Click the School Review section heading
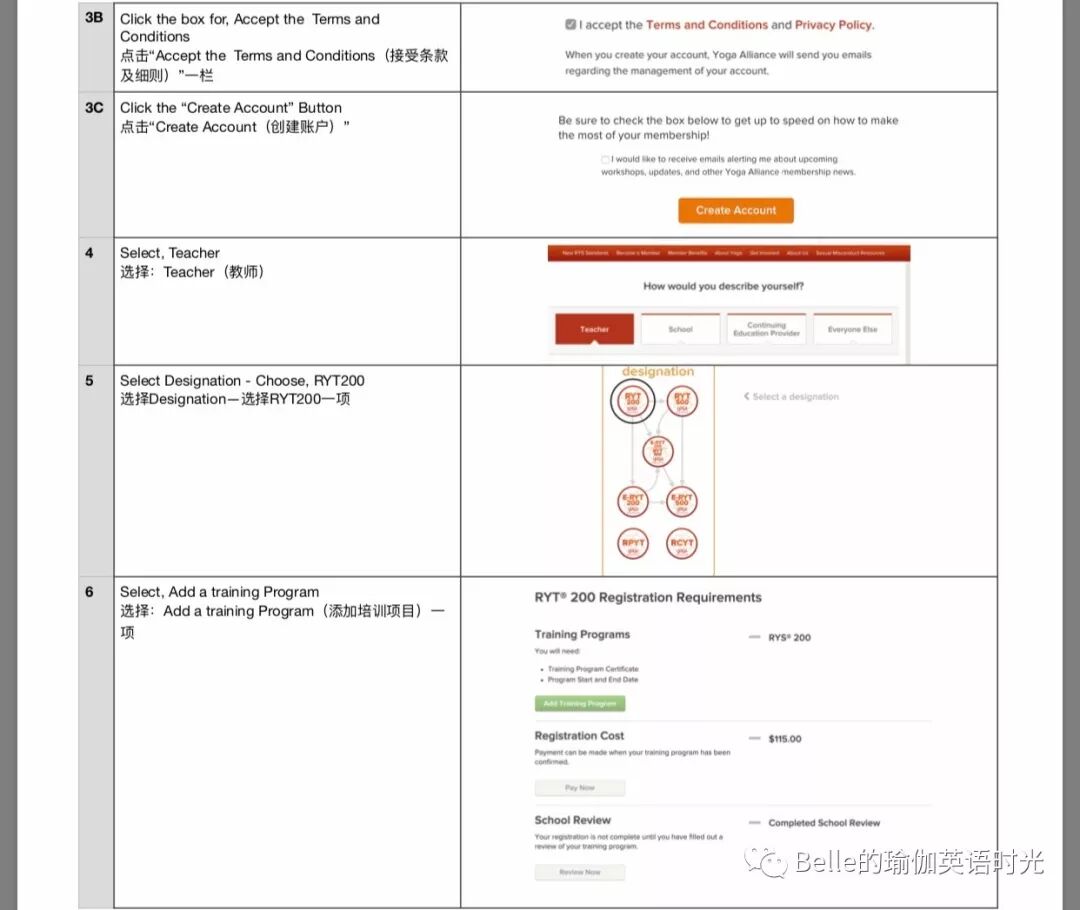The width and height of the screenshot is (1080, 910). click(572, 820)
